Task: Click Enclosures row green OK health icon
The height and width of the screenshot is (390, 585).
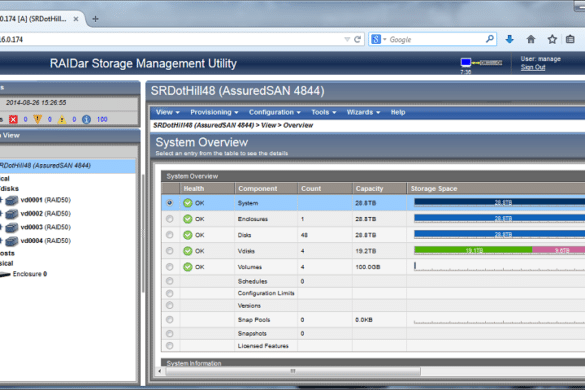Action: coord(188,219)
